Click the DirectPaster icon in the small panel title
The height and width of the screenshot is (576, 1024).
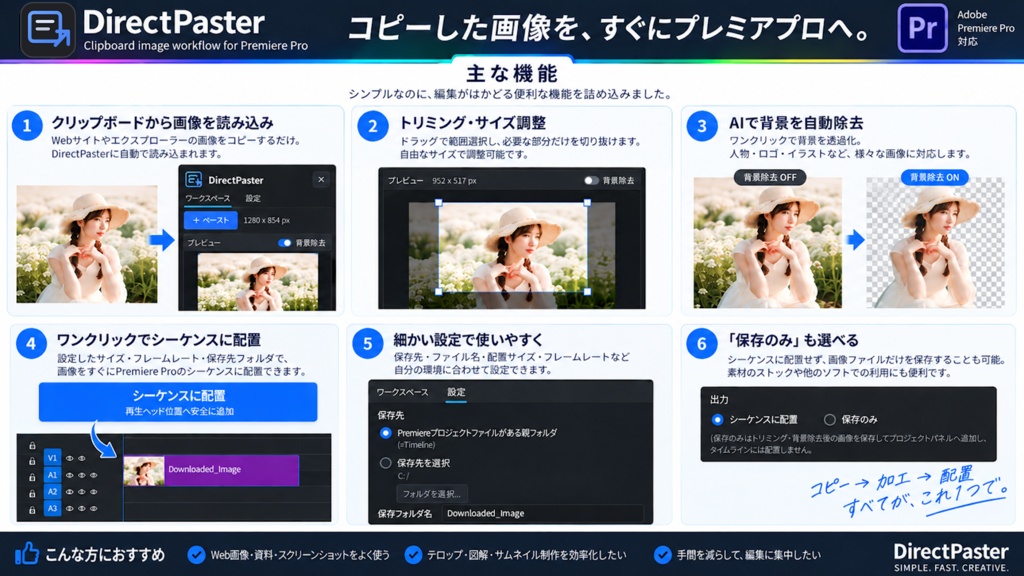point(193,180)
